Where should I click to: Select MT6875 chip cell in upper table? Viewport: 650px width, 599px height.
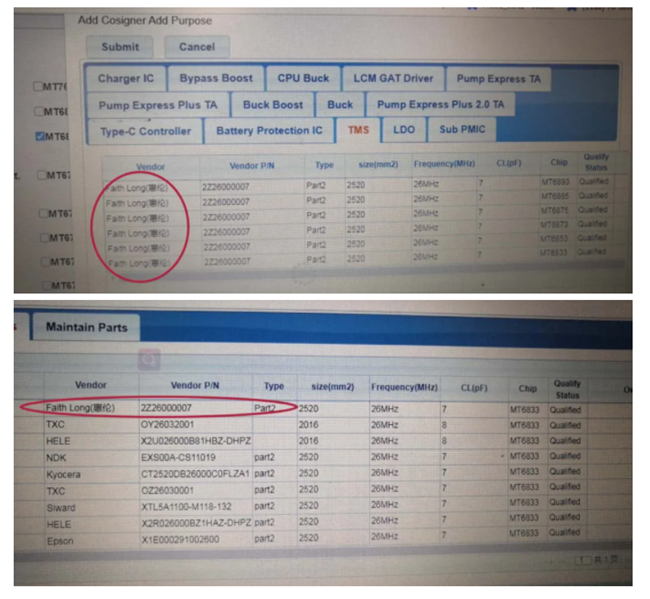(555, 210)
